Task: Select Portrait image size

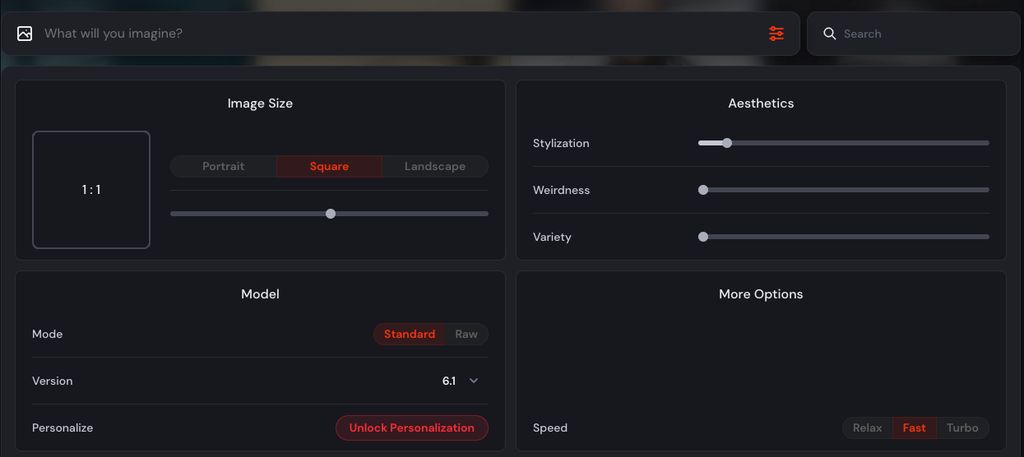Action: coord(223,167)
